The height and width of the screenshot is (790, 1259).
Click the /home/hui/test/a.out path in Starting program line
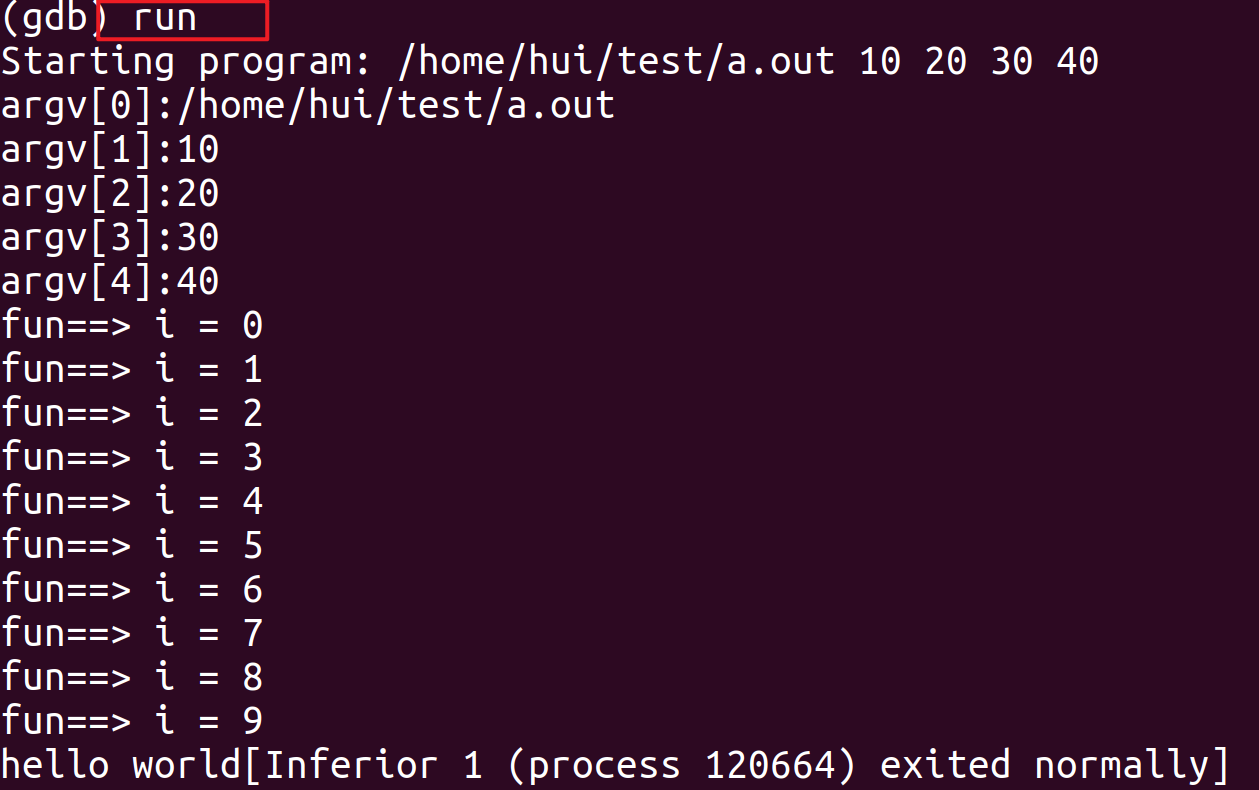(x=616, y=62)
